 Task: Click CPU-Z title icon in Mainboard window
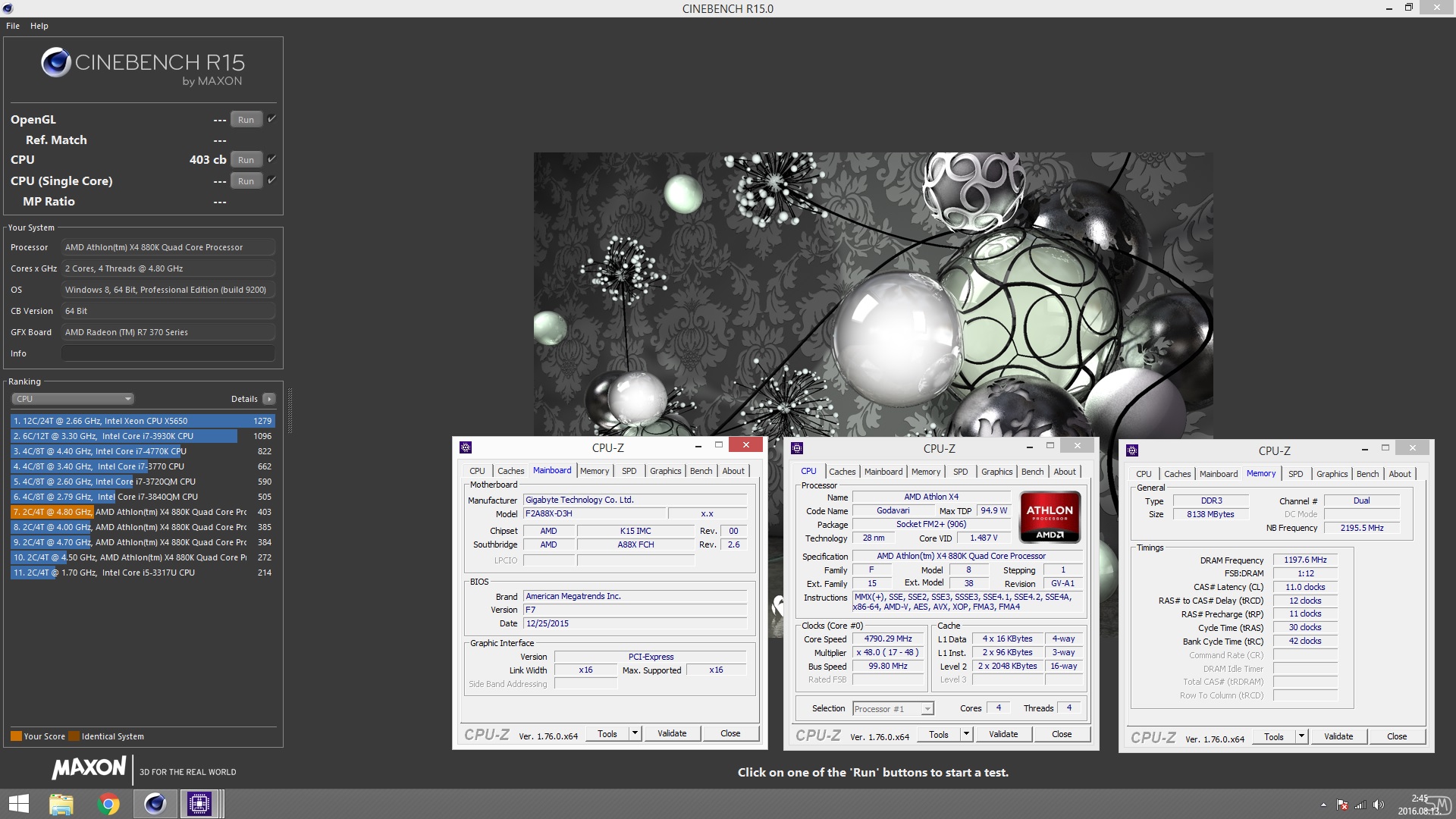click(466, 447)
